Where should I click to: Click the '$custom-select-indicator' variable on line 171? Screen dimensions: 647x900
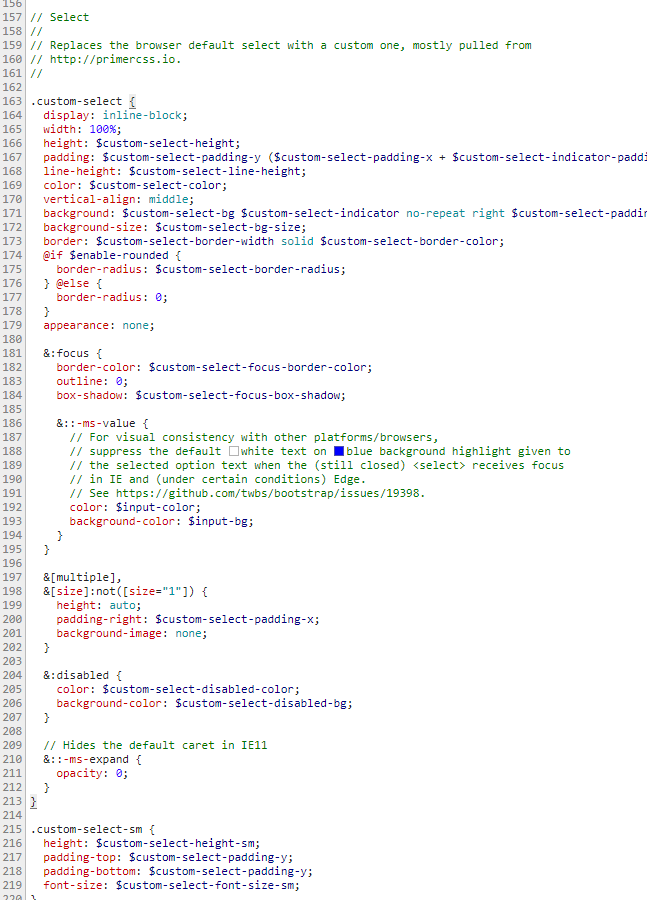tap(320, 213)
